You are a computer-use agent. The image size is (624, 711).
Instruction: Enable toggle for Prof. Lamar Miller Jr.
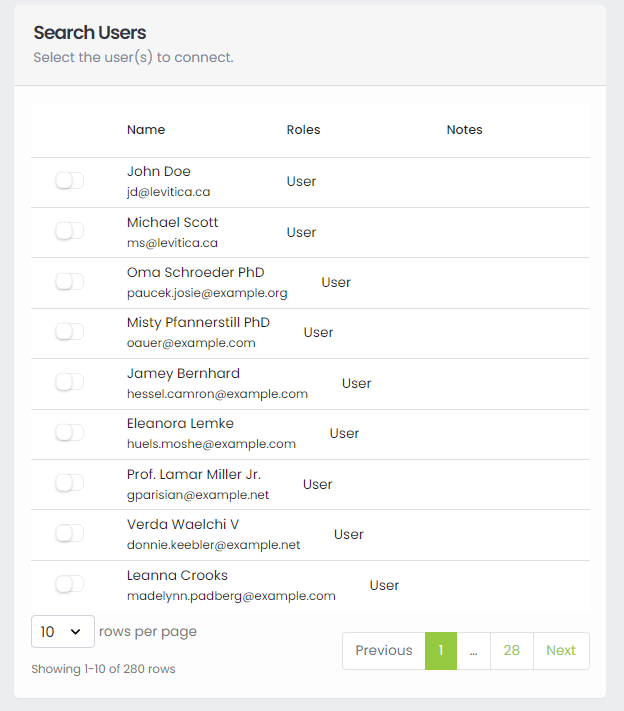pos(69,483)
